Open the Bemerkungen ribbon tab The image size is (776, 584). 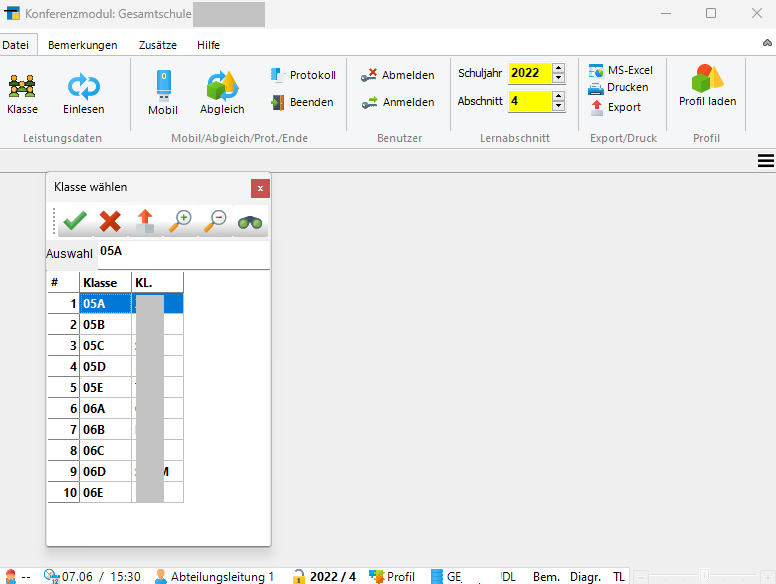pos(83,45)
